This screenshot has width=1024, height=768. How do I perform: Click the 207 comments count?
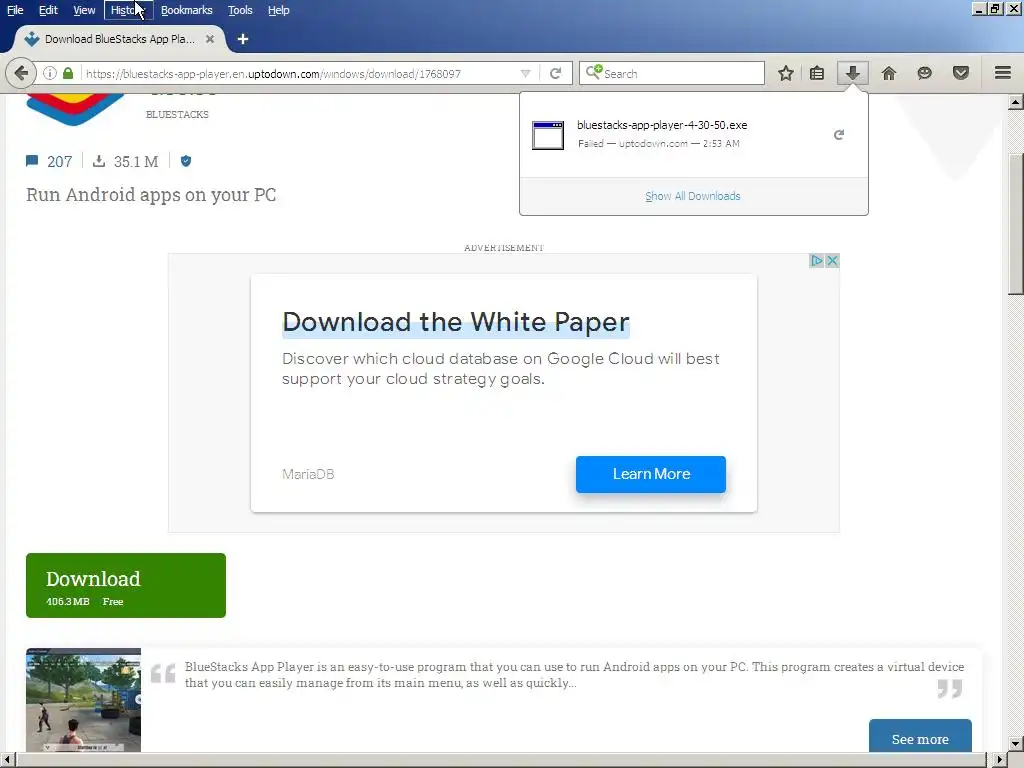(59, 161)
